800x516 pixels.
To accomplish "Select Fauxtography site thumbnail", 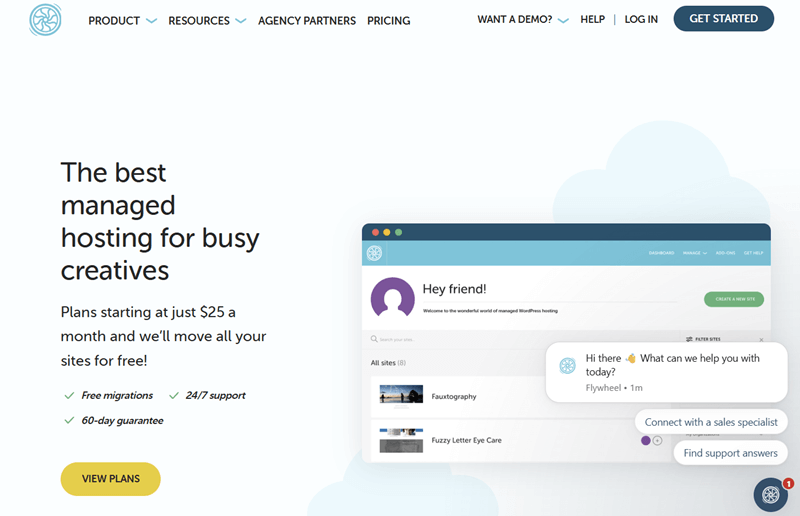I will click(401, 396).
